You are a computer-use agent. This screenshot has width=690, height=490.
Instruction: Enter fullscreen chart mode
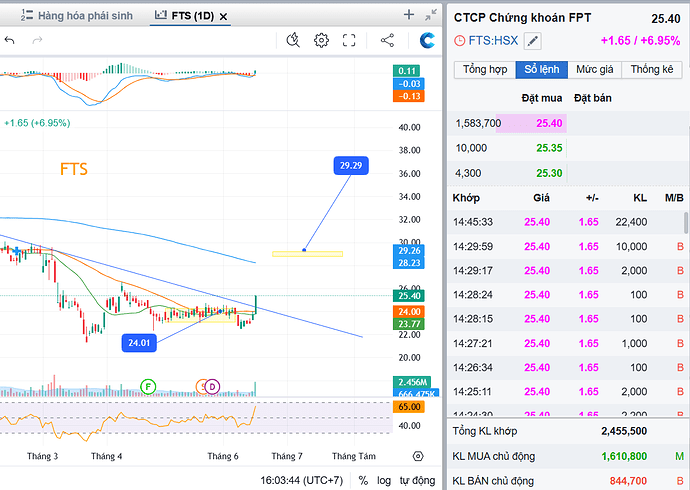tap(349, 40)
